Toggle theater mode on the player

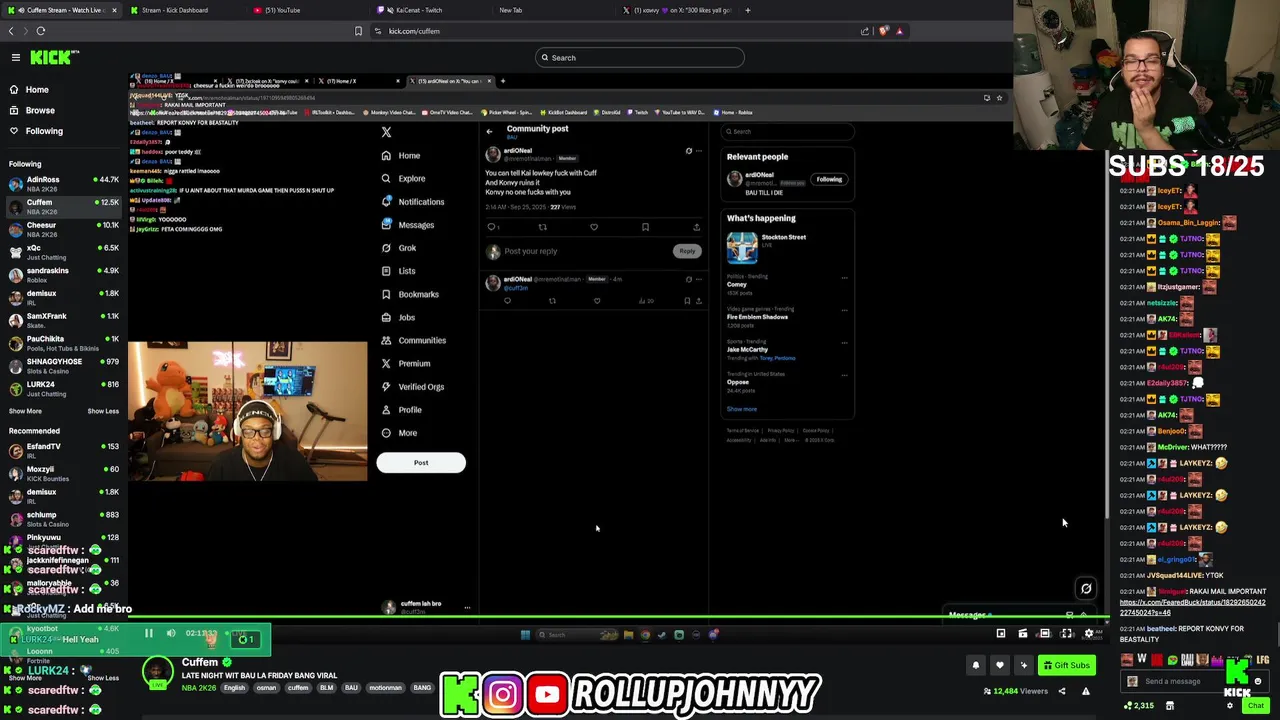click(1045, 633)
